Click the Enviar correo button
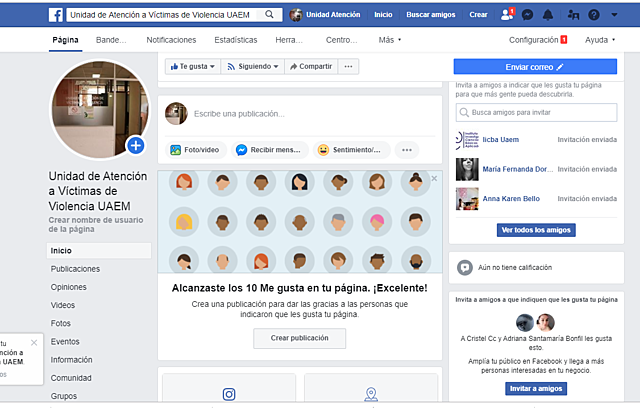 tap(535, 67)
